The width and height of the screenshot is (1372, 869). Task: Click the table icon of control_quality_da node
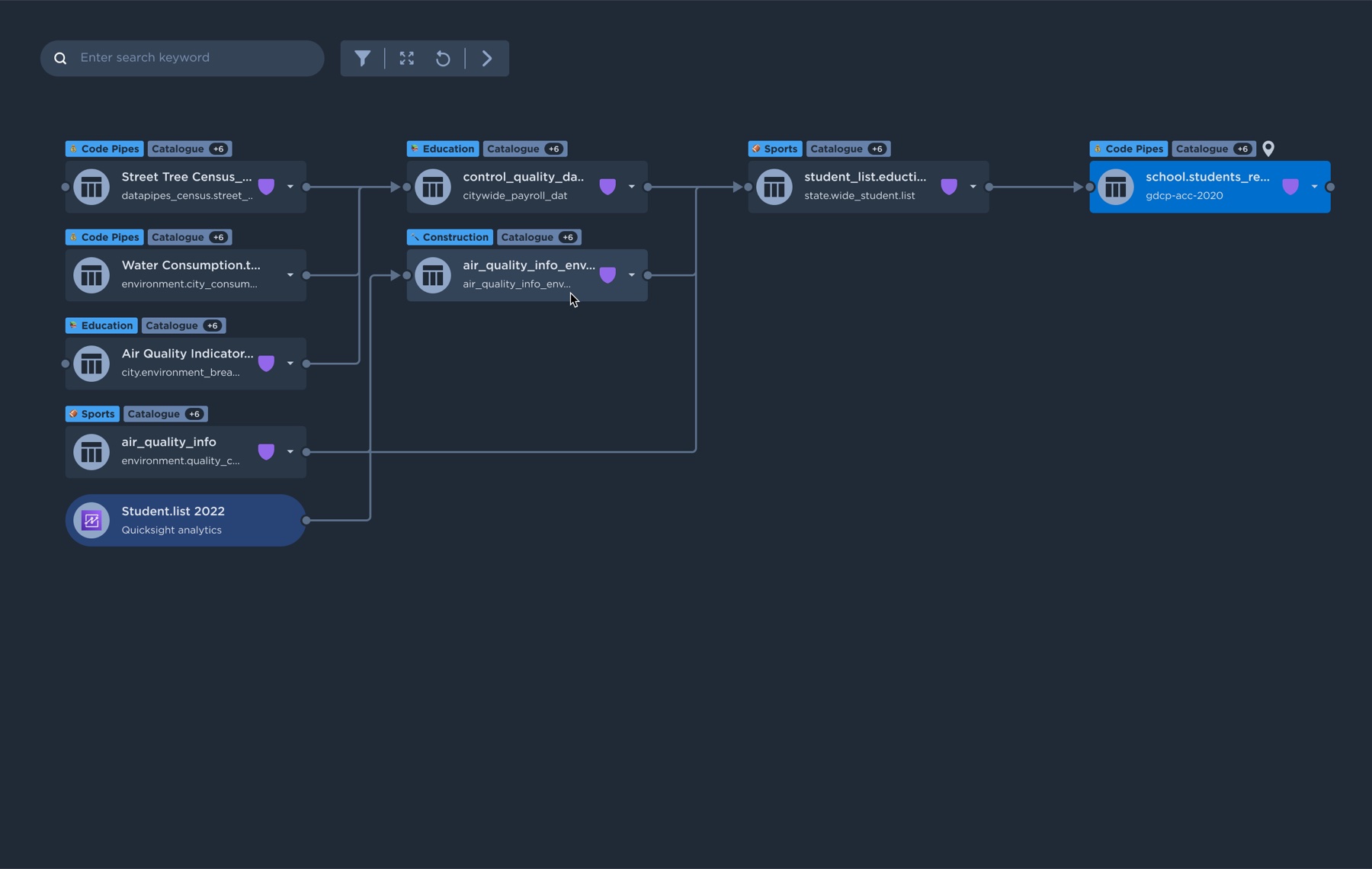433,187
